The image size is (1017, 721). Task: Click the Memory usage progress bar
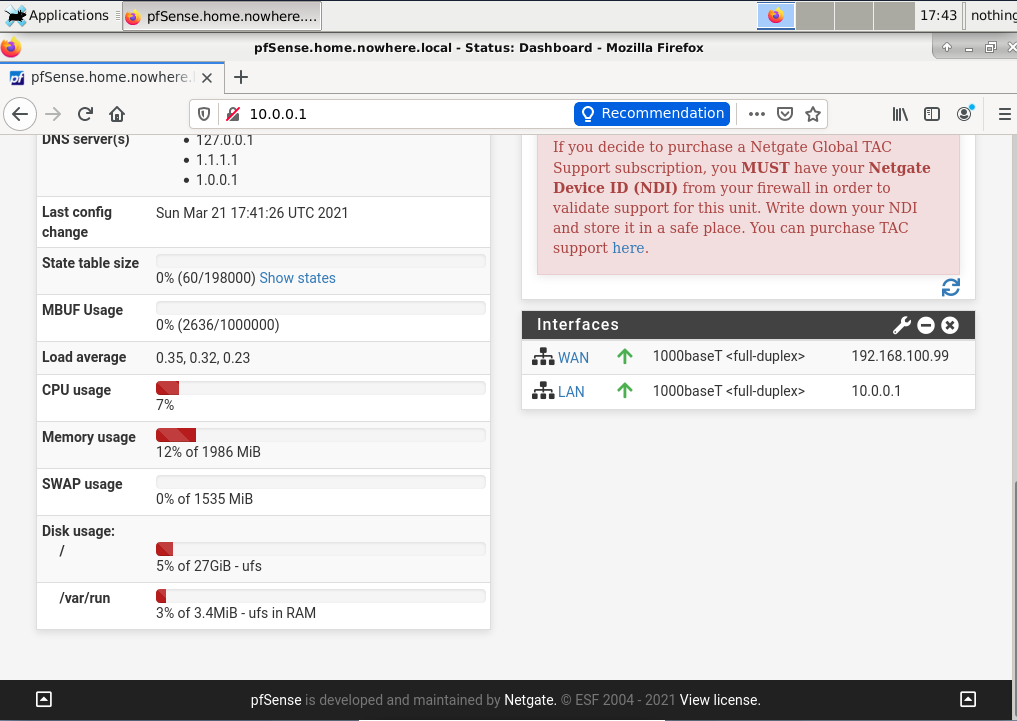coord(320,435)
